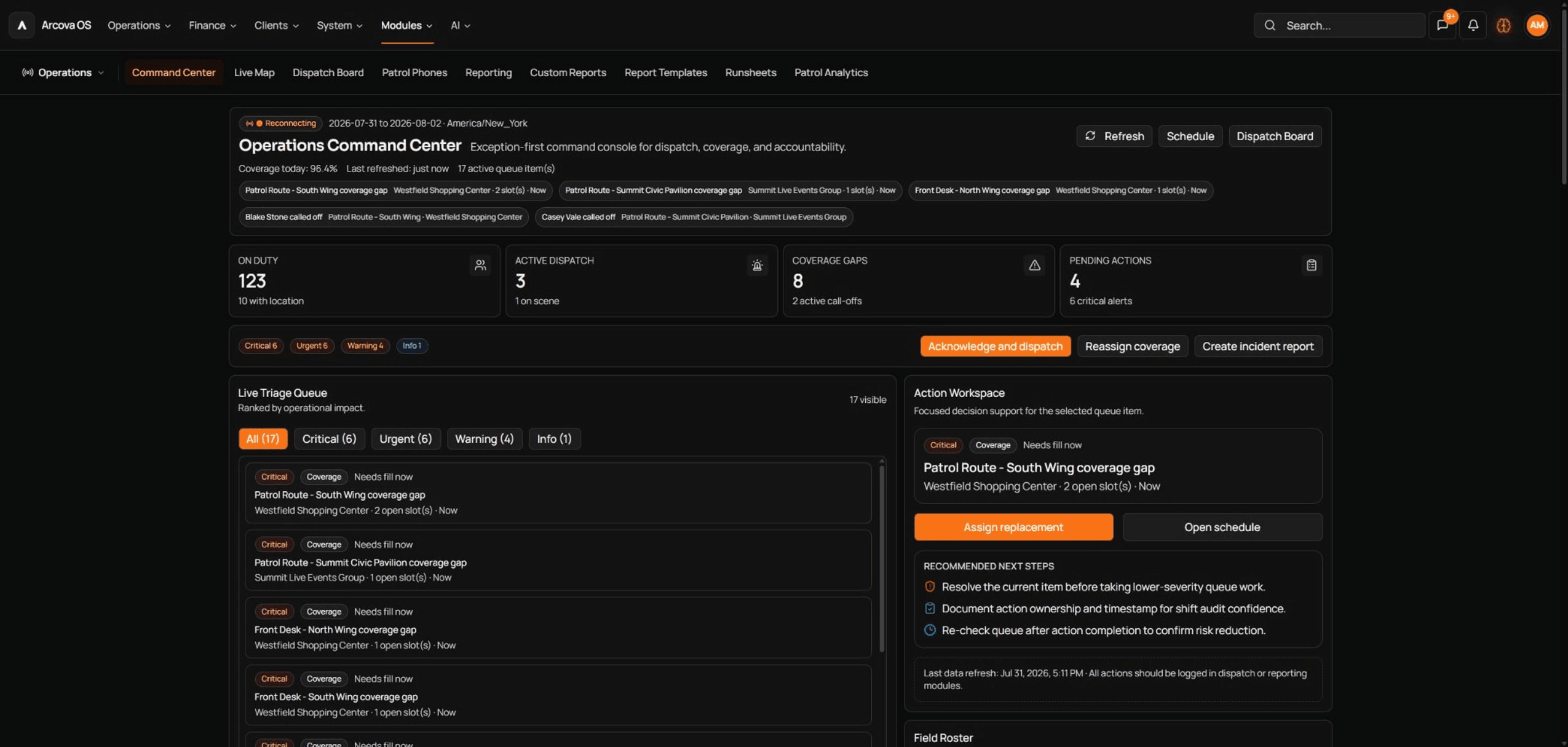Click the Pending Actions clipboard icon
1568x747 pixels.
click(1311, 265)
